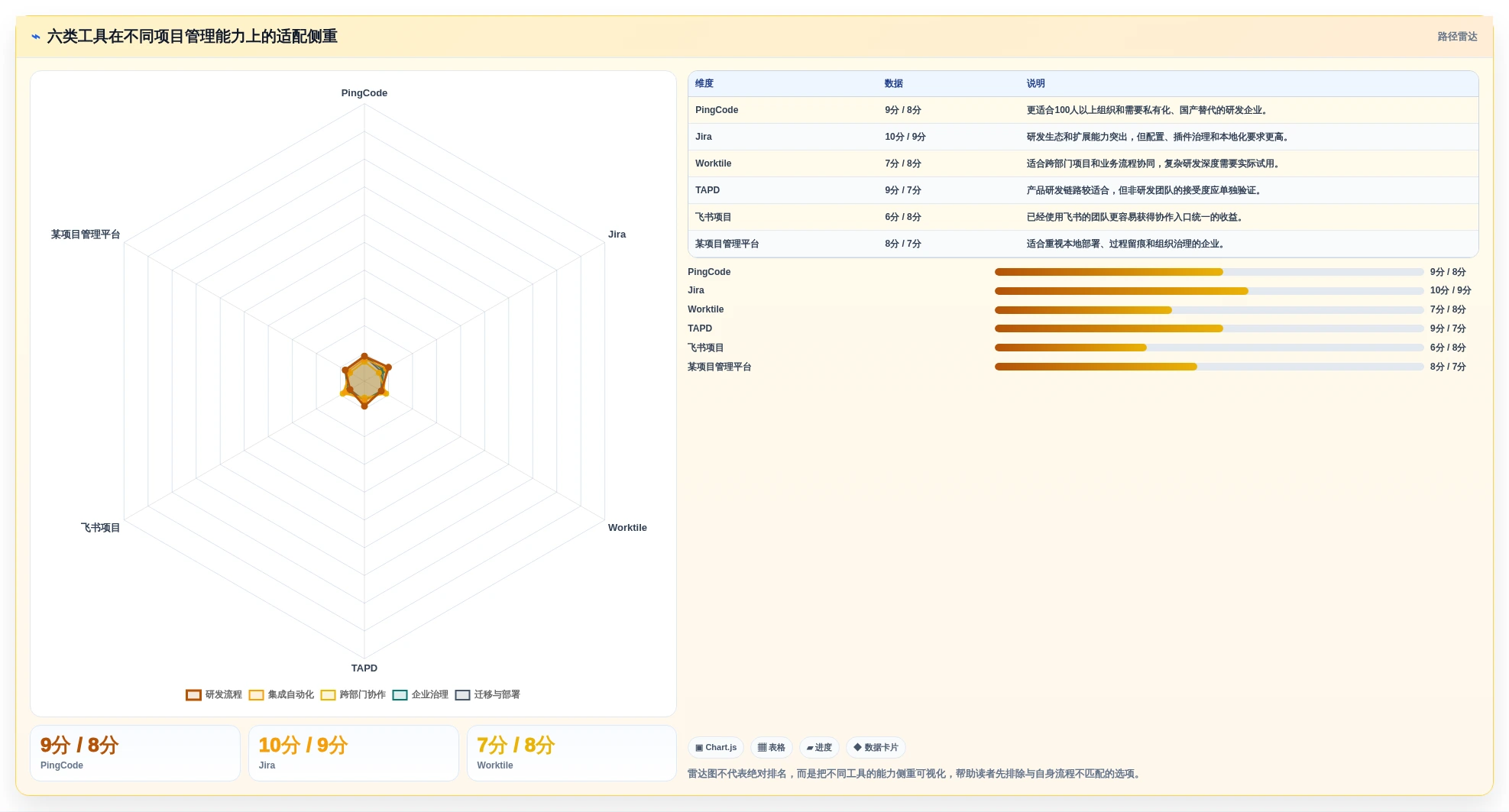
Task: Open the Jira 10分 / 9分 data card
Action: point(354,753)
